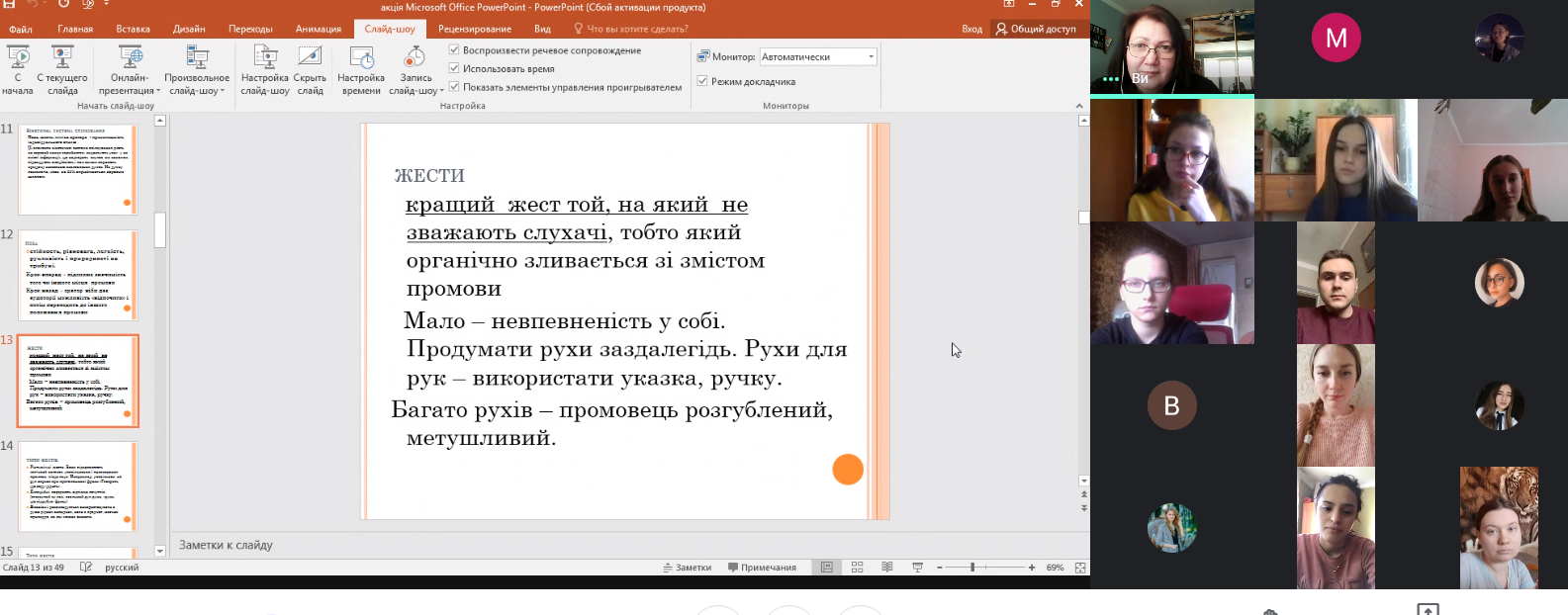Fit slide to current window
Screen dimensions: 1568x615
(1080, 568)
